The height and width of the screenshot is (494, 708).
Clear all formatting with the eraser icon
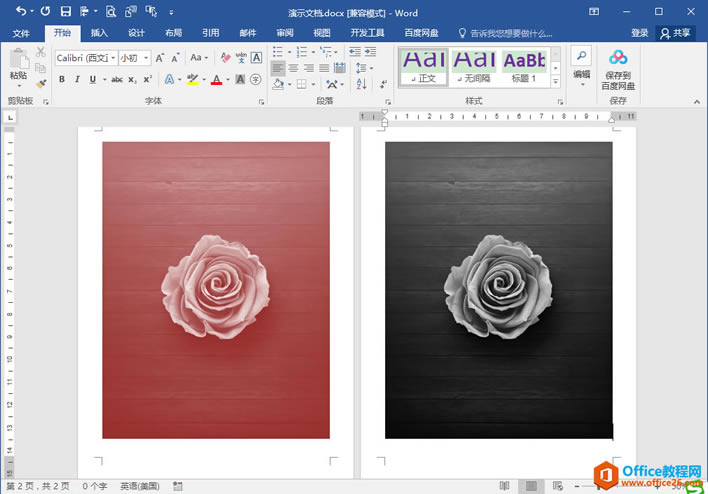pyautogui.click(x=225, y=58)
